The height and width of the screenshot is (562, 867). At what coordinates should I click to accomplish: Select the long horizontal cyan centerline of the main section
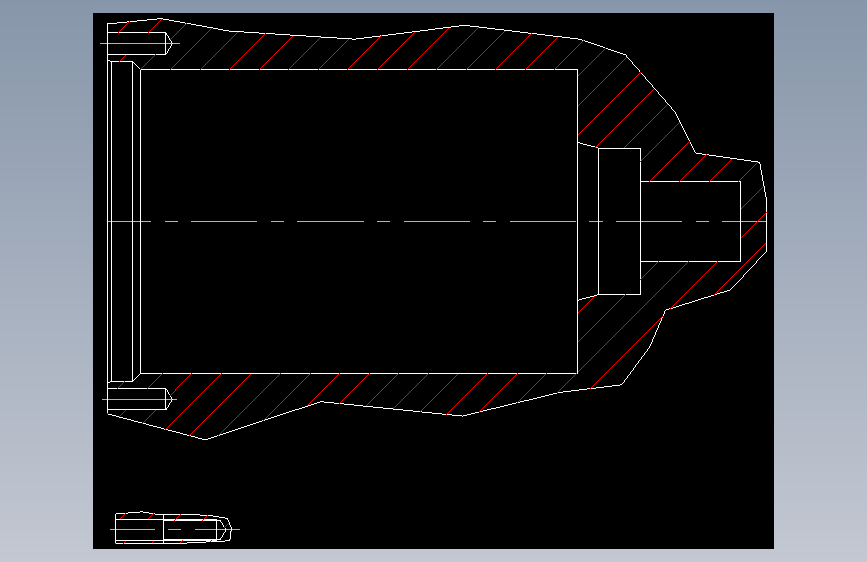click(x=437, y=221)
